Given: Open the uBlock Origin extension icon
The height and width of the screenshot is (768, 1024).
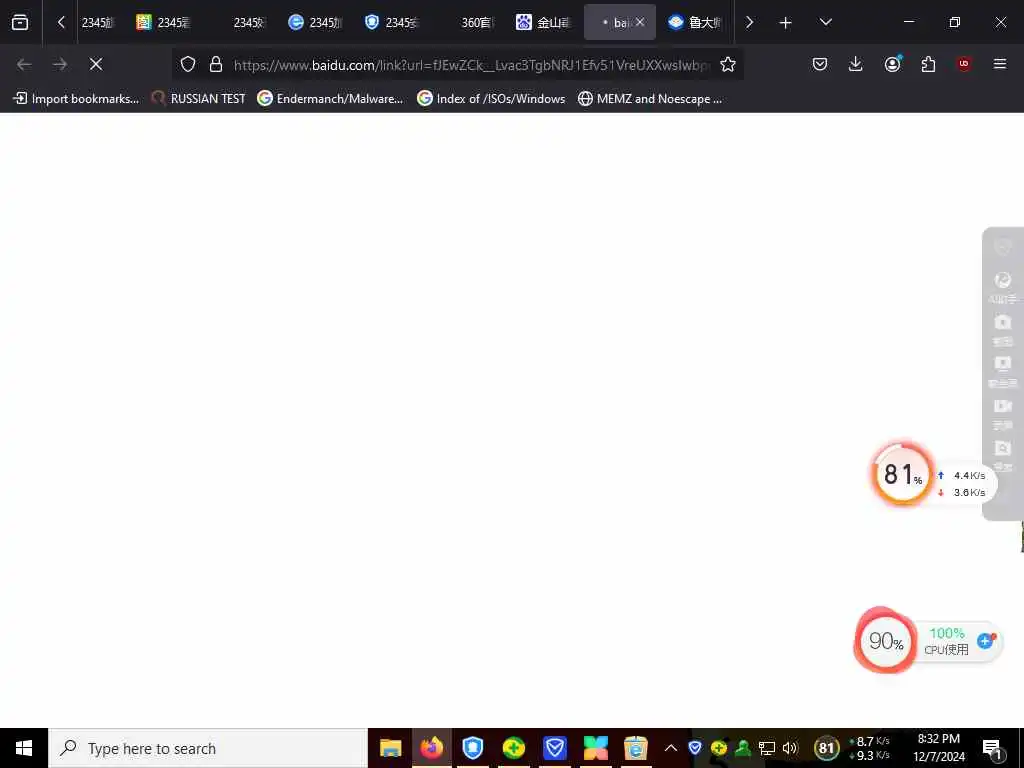Looking at the screenshot, I should click(x=964, y=64).
